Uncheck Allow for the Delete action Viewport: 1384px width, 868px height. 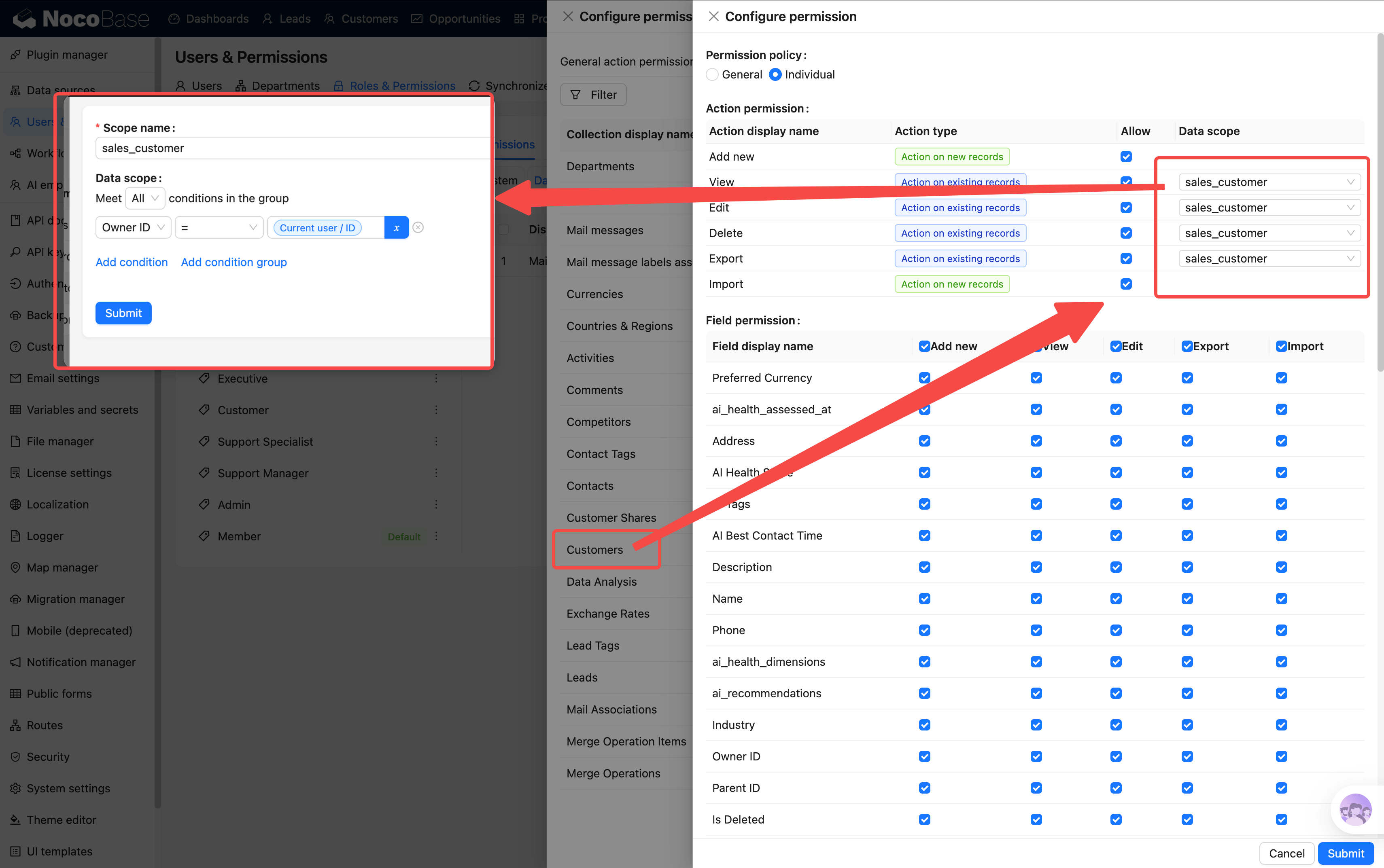tap(1125, 233)
